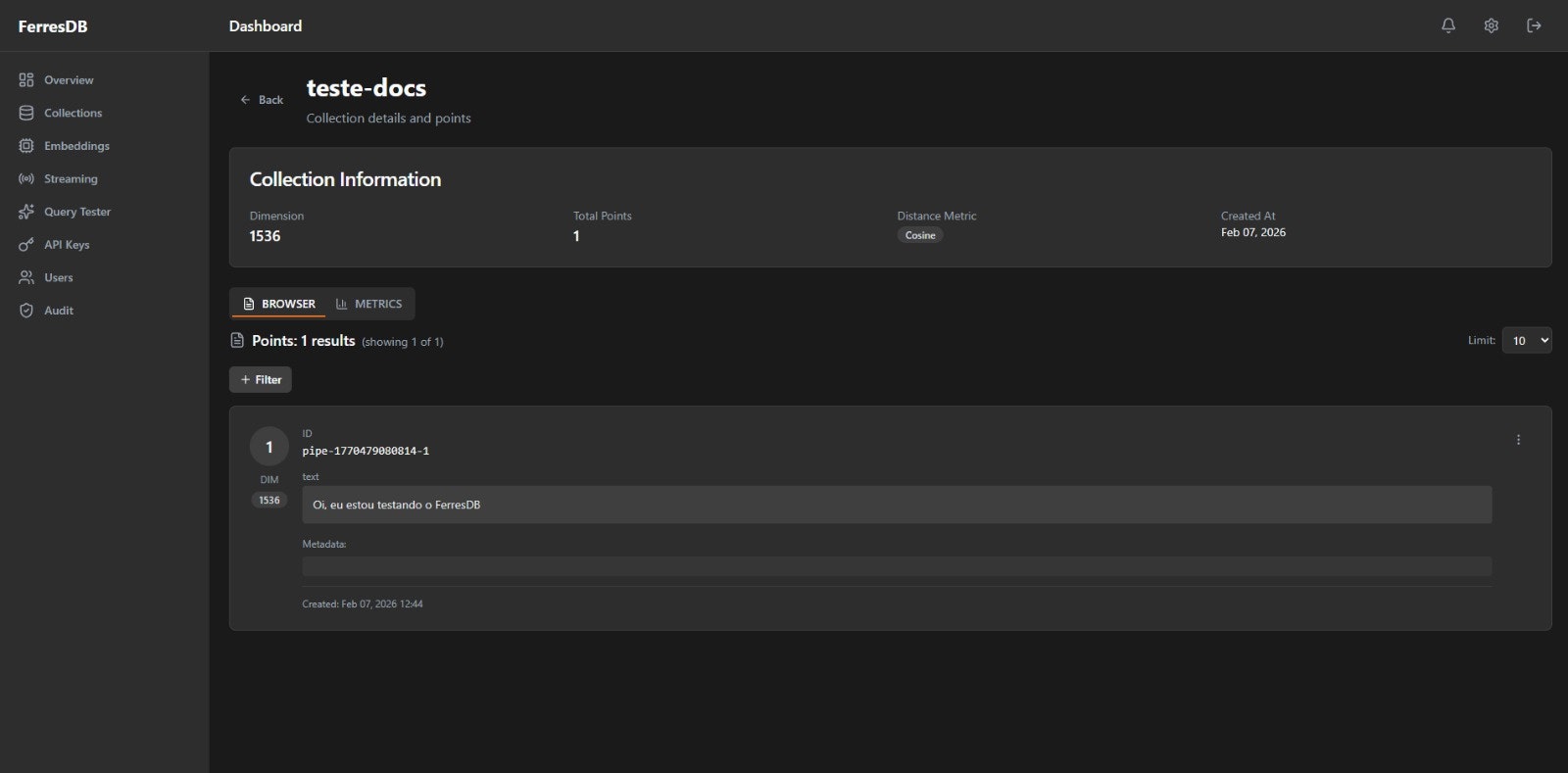
Task: Click the teste-docs collection title
Action: [x=367, y=88]
